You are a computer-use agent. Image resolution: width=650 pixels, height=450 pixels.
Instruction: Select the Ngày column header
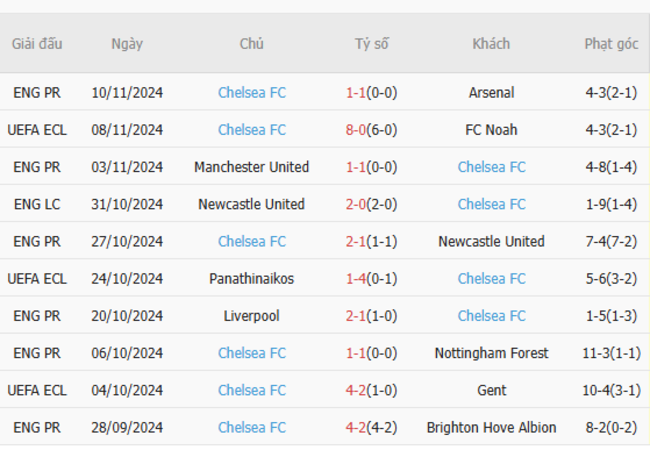pos(127,44)
